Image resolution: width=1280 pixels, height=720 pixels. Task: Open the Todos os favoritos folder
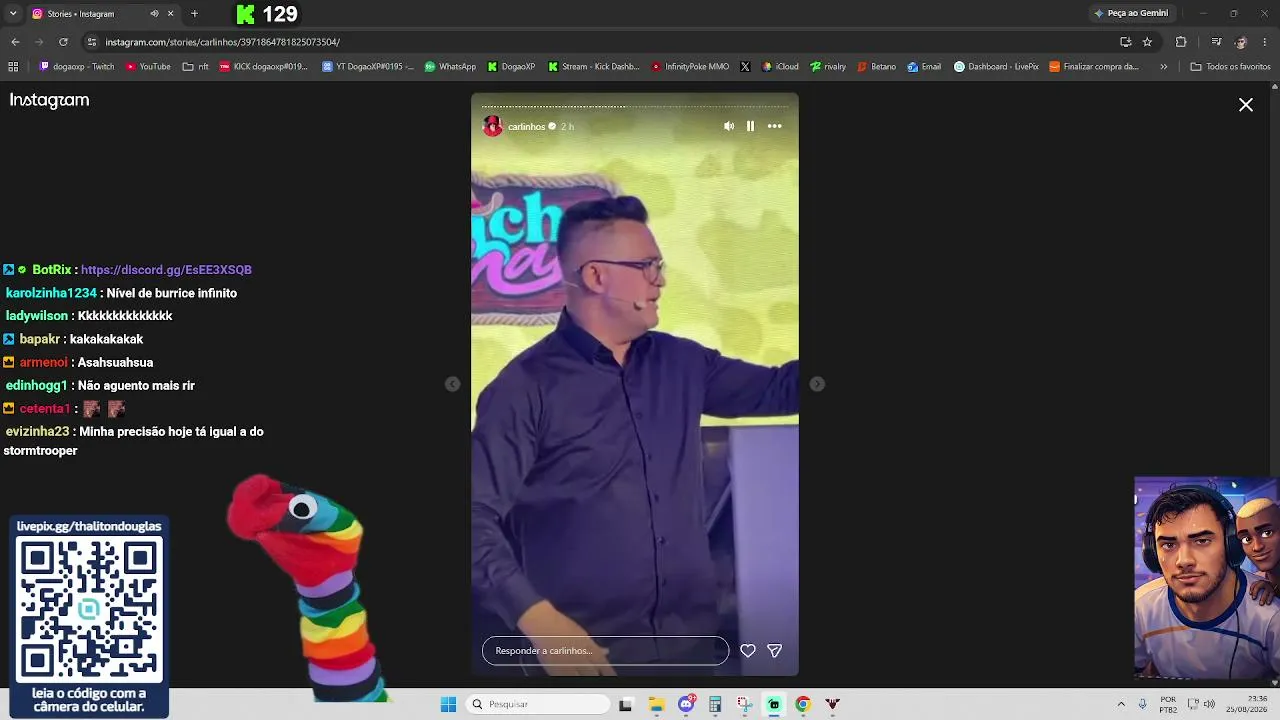point(1230,67)
